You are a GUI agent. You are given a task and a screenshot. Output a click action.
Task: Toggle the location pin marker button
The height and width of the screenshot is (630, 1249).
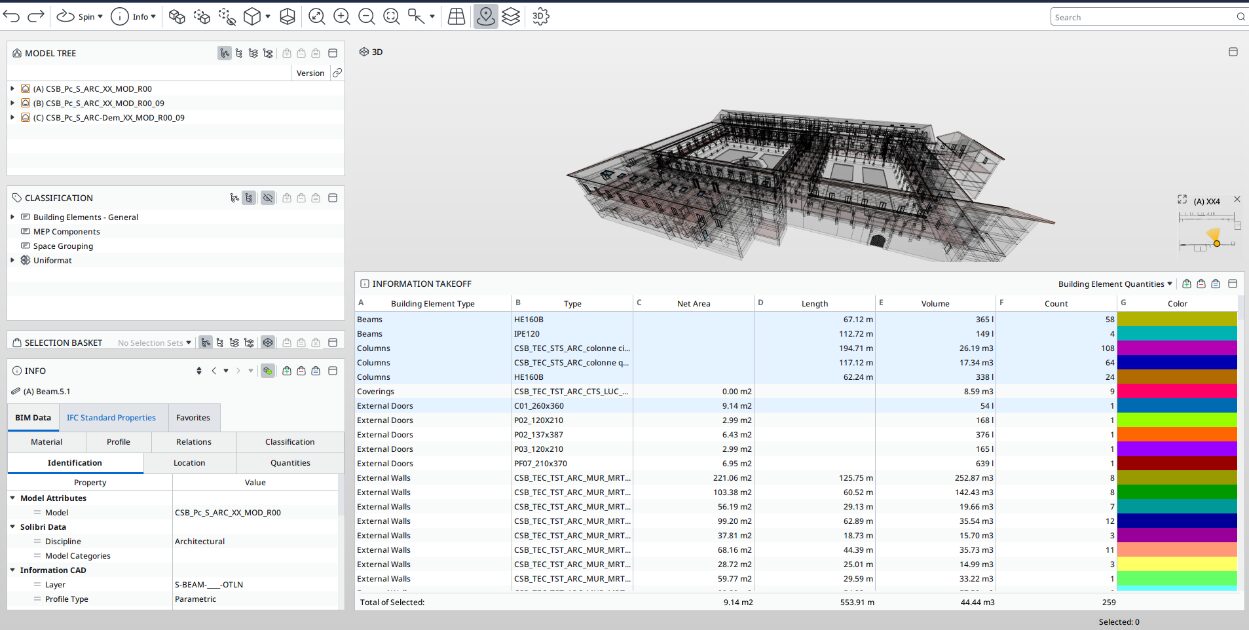486,17
